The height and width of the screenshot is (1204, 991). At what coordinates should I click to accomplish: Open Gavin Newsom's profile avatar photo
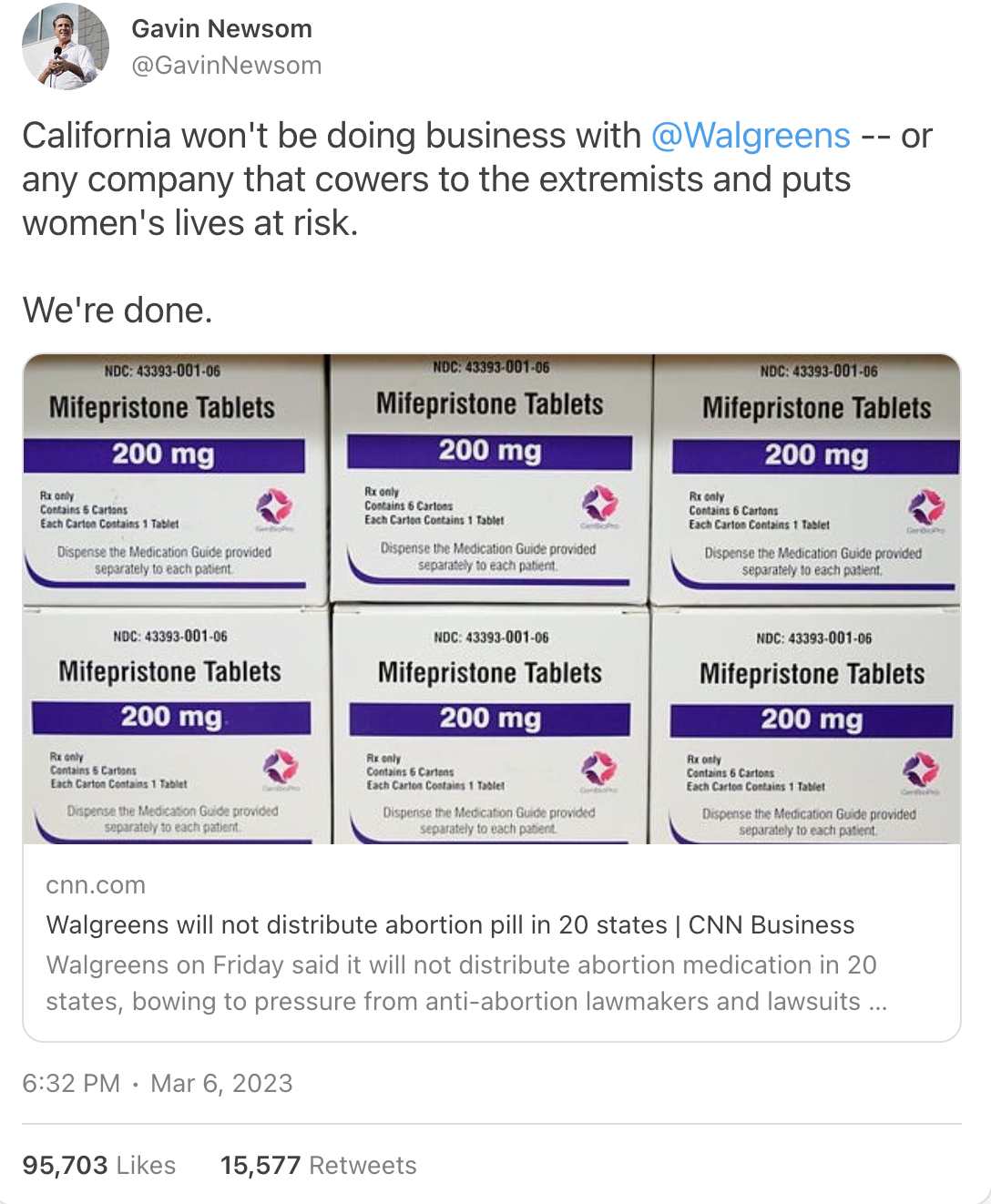click(x=66, y=46)
